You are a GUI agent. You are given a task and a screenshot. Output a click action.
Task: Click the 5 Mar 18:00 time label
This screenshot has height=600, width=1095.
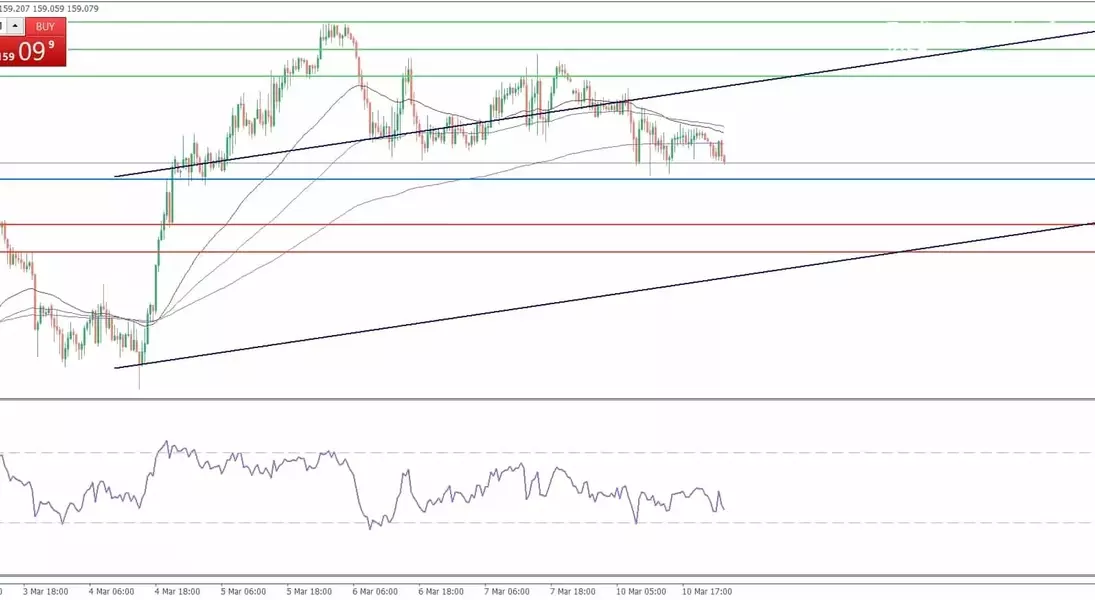pyautogui.click(x=309, y=591)
